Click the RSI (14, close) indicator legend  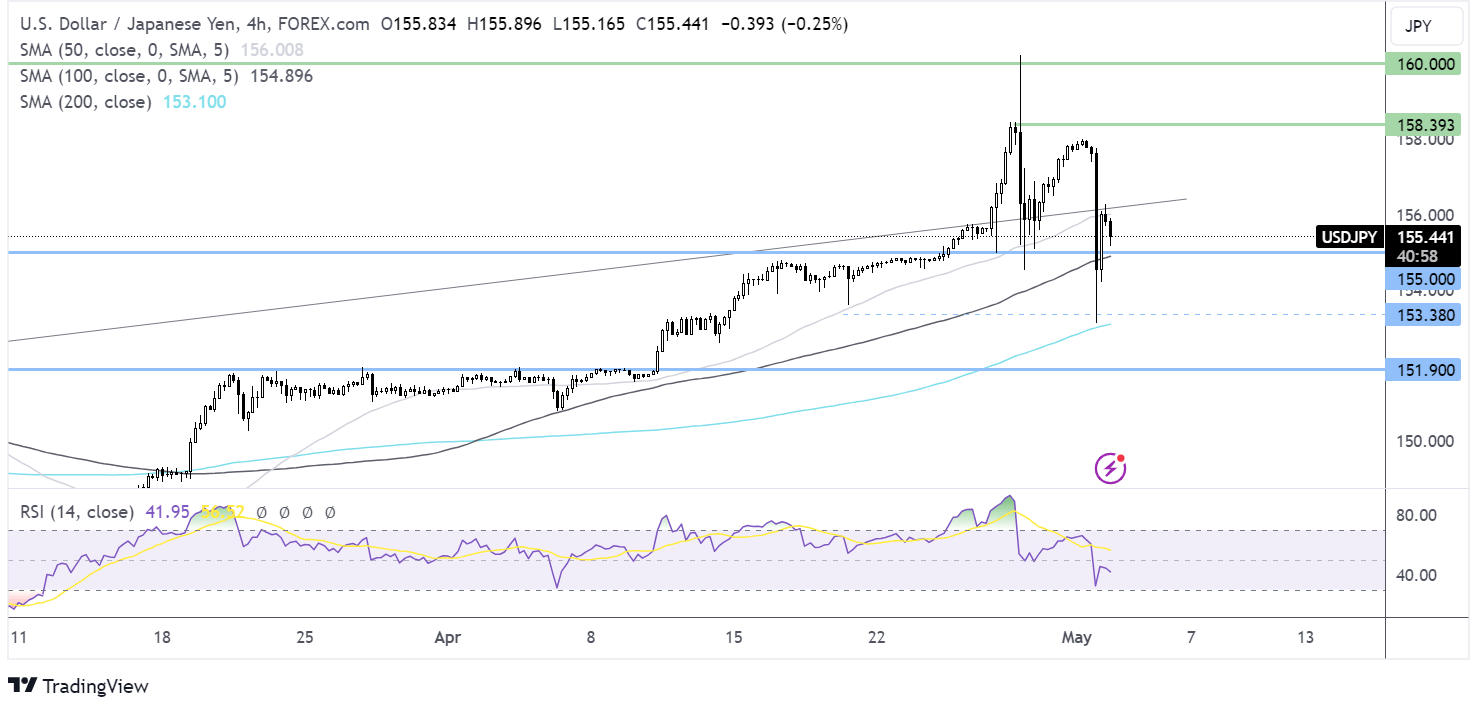tap(77, 512)
